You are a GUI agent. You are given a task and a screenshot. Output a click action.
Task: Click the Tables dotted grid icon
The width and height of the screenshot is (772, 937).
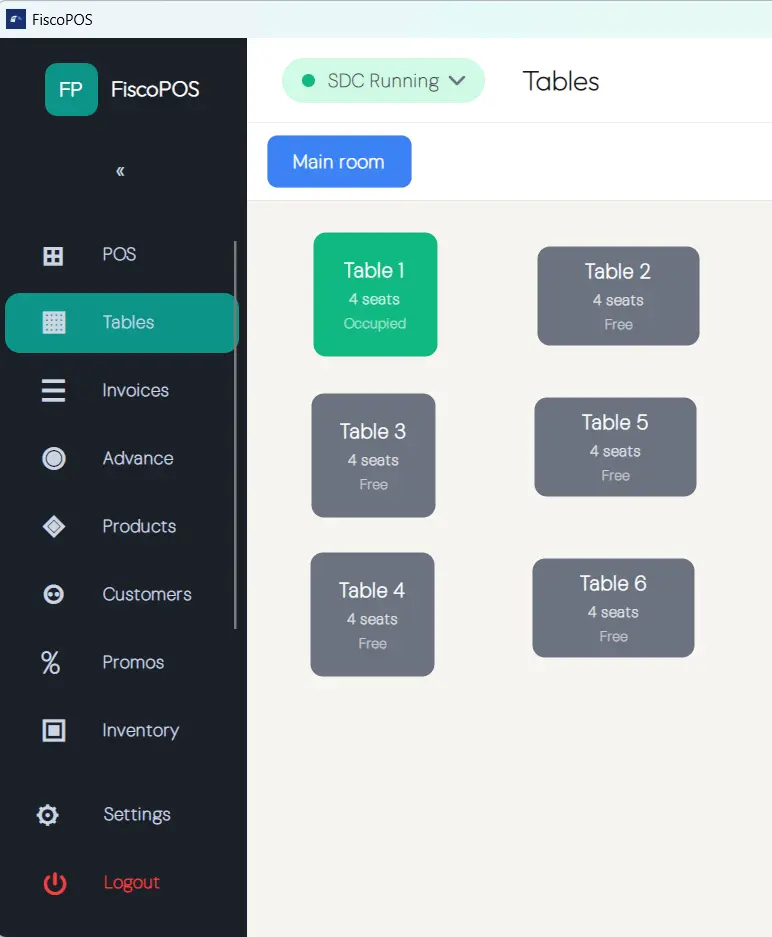[54, 323]
